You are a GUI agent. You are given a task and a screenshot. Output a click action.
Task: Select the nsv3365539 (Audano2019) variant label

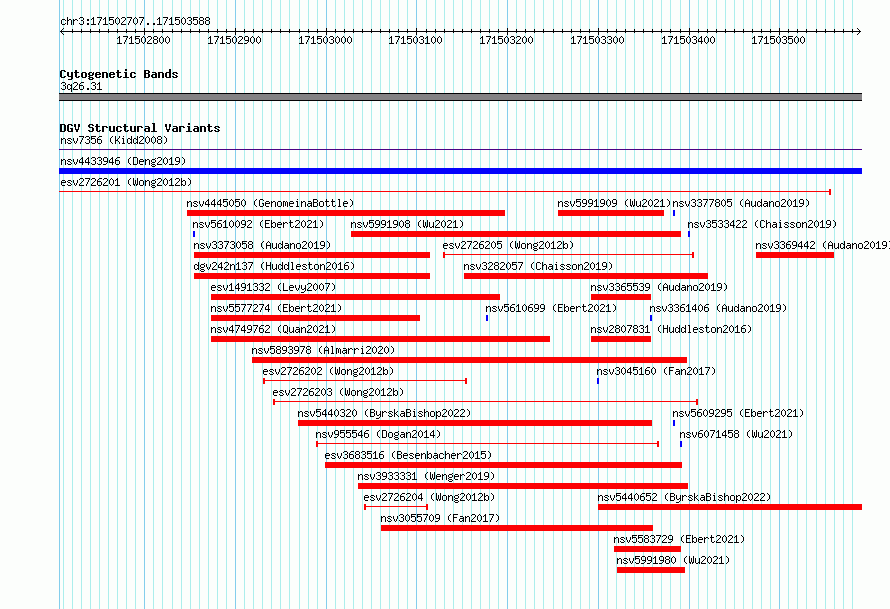659,287
